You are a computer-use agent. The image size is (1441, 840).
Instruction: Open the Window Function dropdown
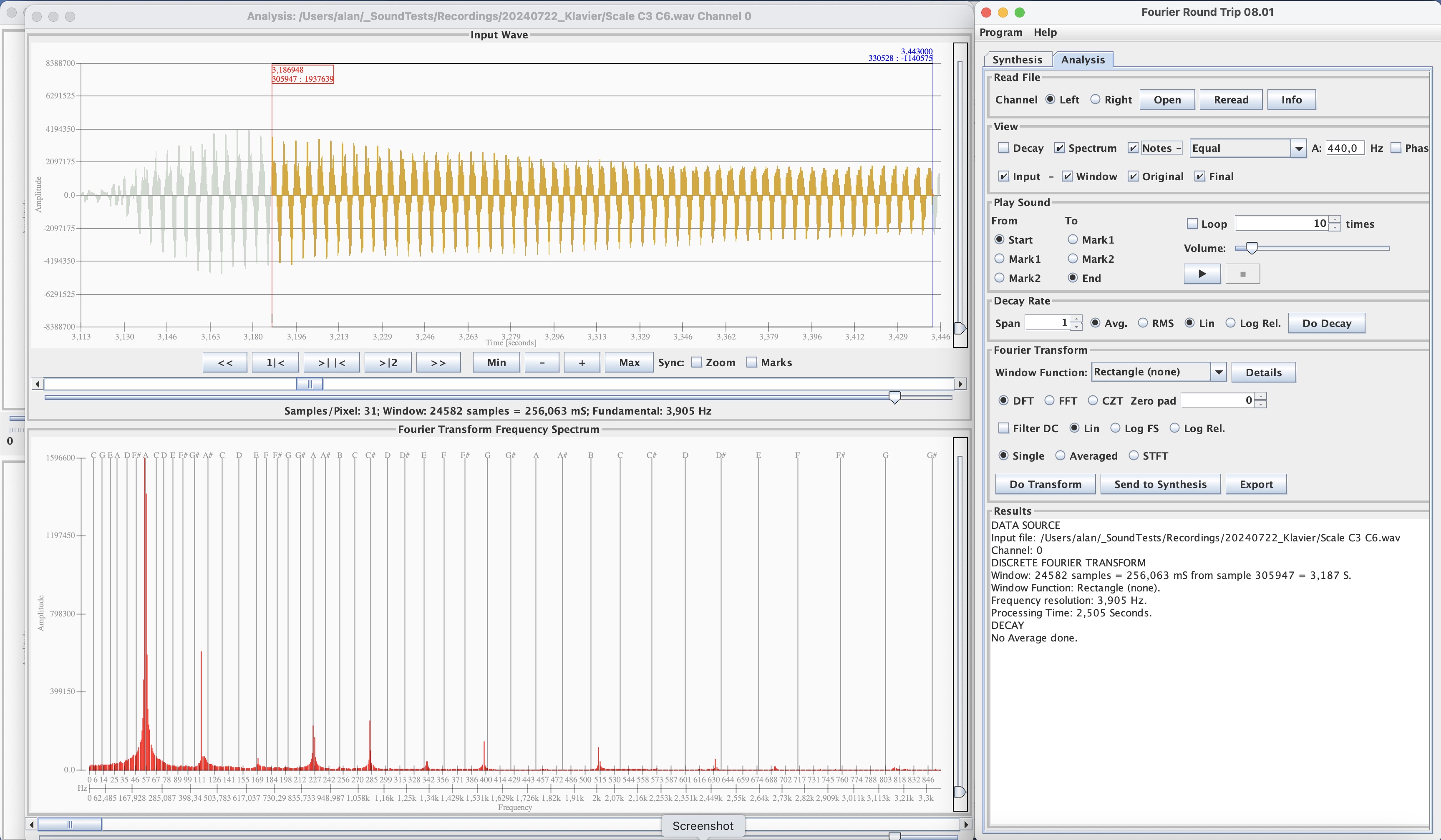click(x=1219, y=372)
